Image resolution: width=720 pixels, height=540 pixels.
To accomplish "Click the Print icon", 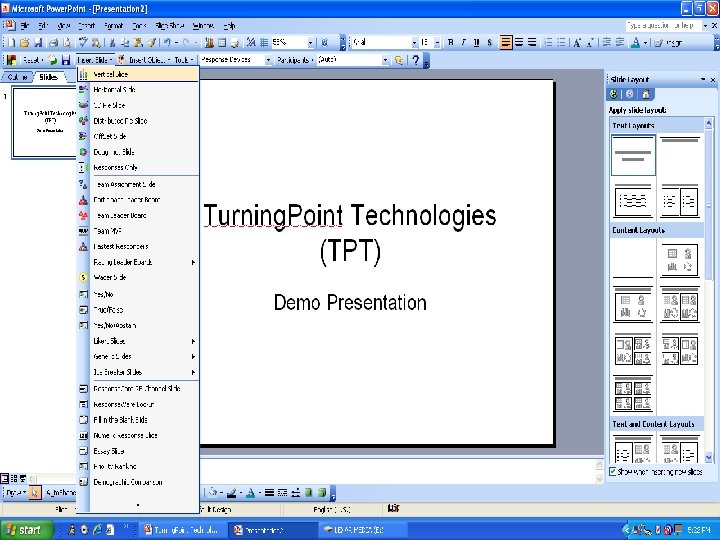I will coord(54,43).
